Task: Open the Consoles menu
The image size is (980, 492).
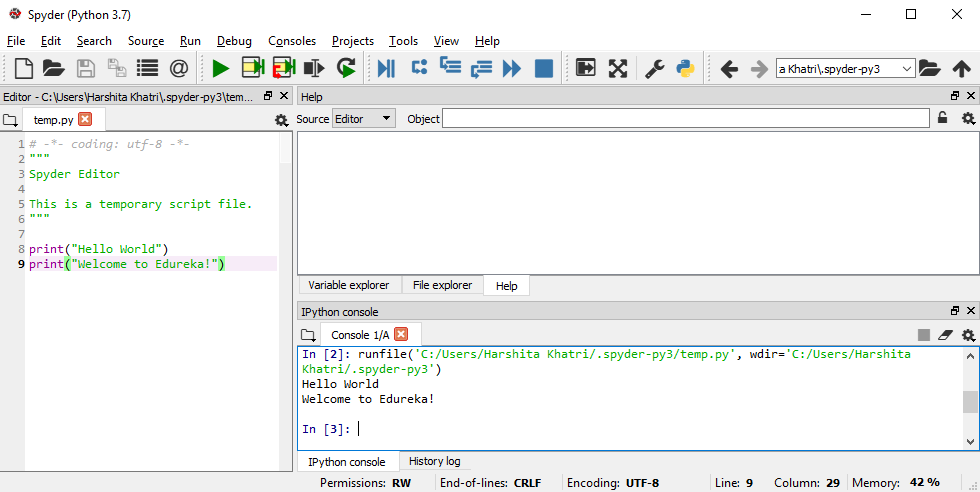Action: point(292,41)
